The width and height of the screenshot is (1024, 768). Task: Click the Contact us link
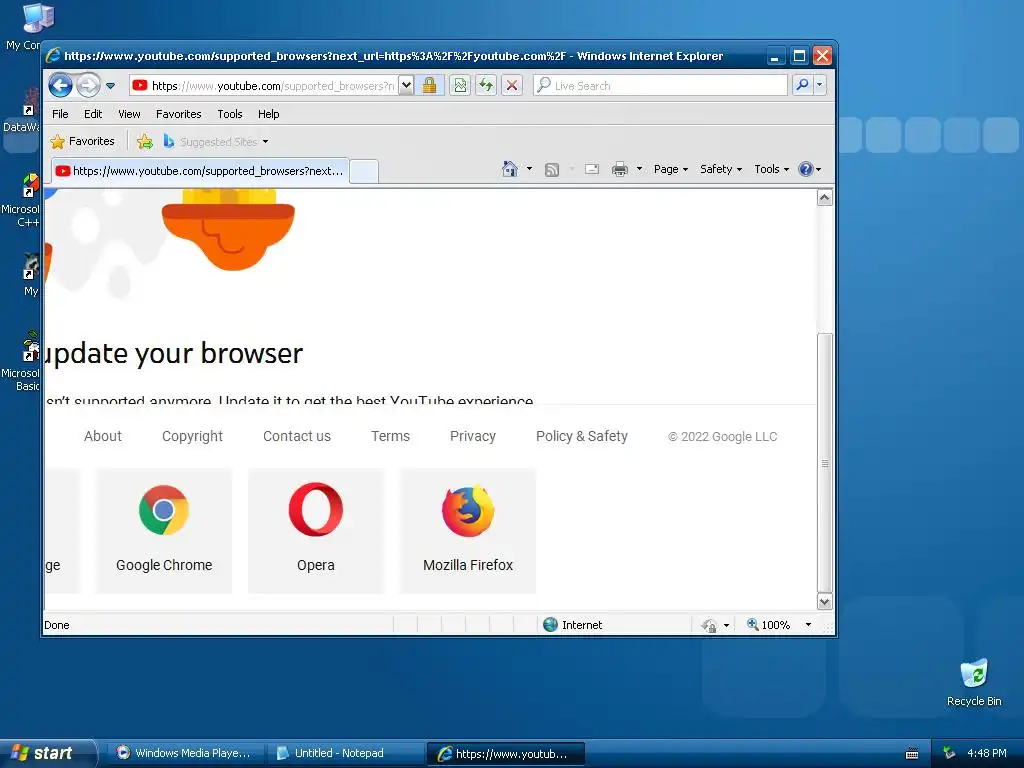click(x=296, y=436)
